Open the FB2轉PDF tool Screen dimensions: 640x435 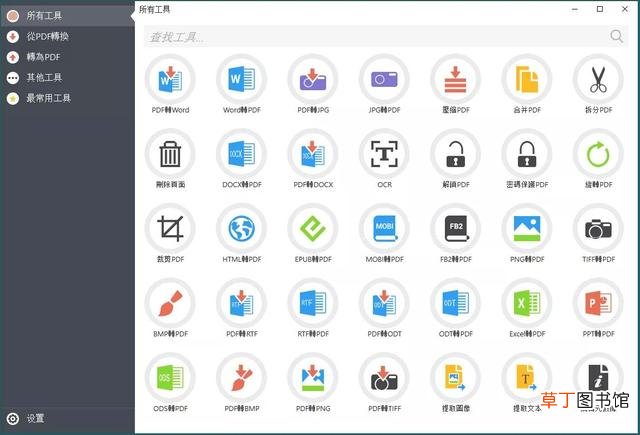pyautogui.click(x=456, y=229)
